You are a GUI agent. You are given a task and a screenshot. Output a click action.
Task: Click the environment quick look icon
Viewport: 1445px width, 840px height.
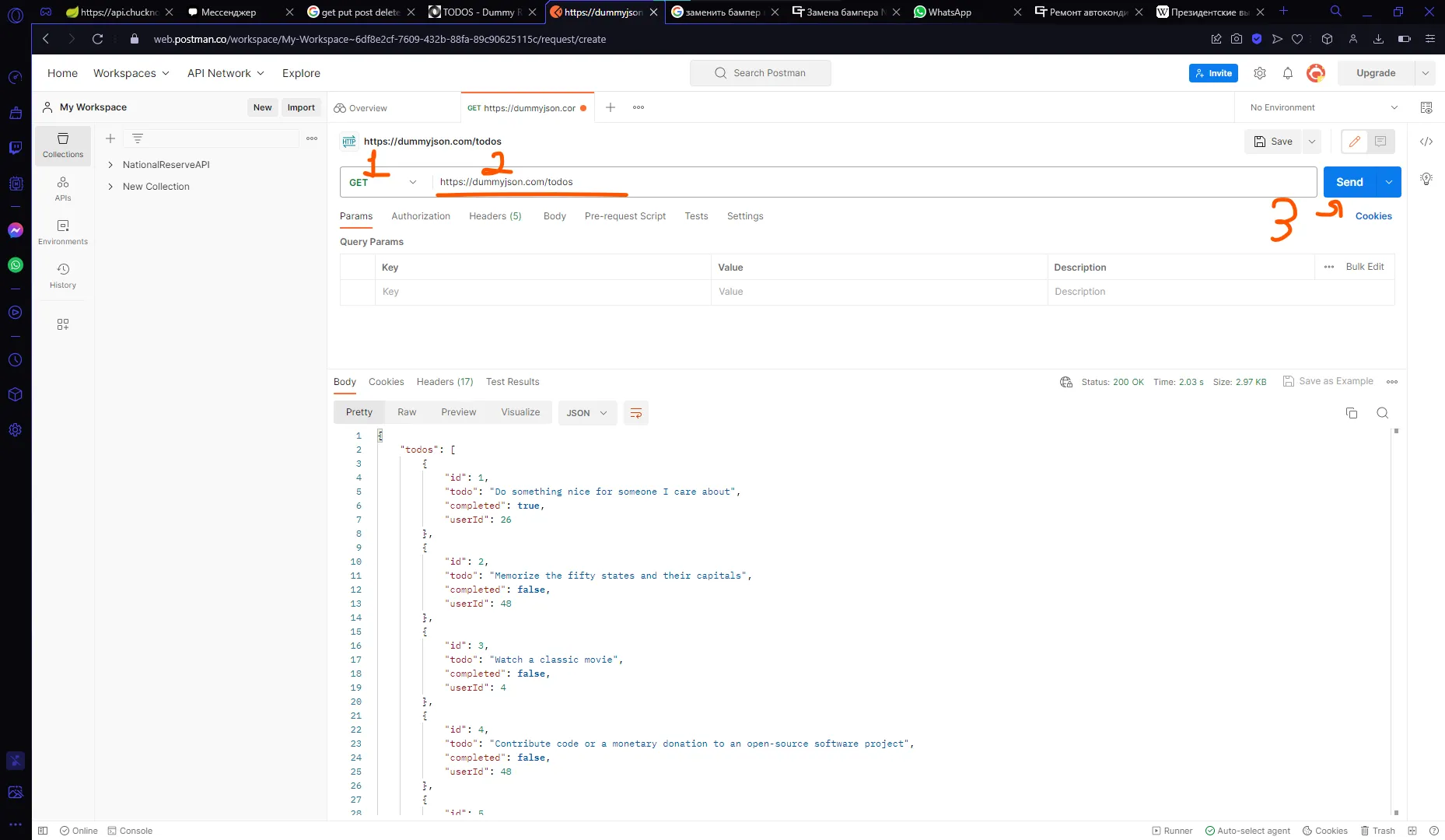click(x=1426, y=107)
